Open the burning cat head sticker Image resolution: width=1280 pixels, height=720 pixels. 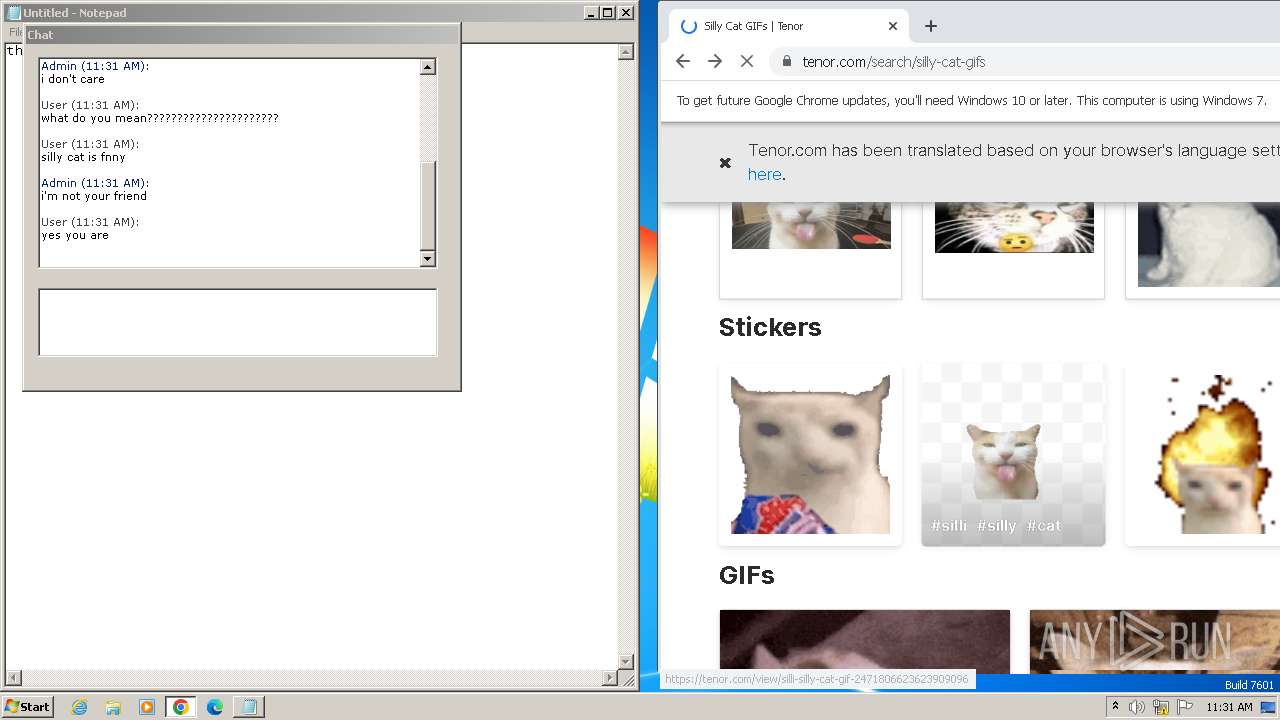coord(1203,455)
